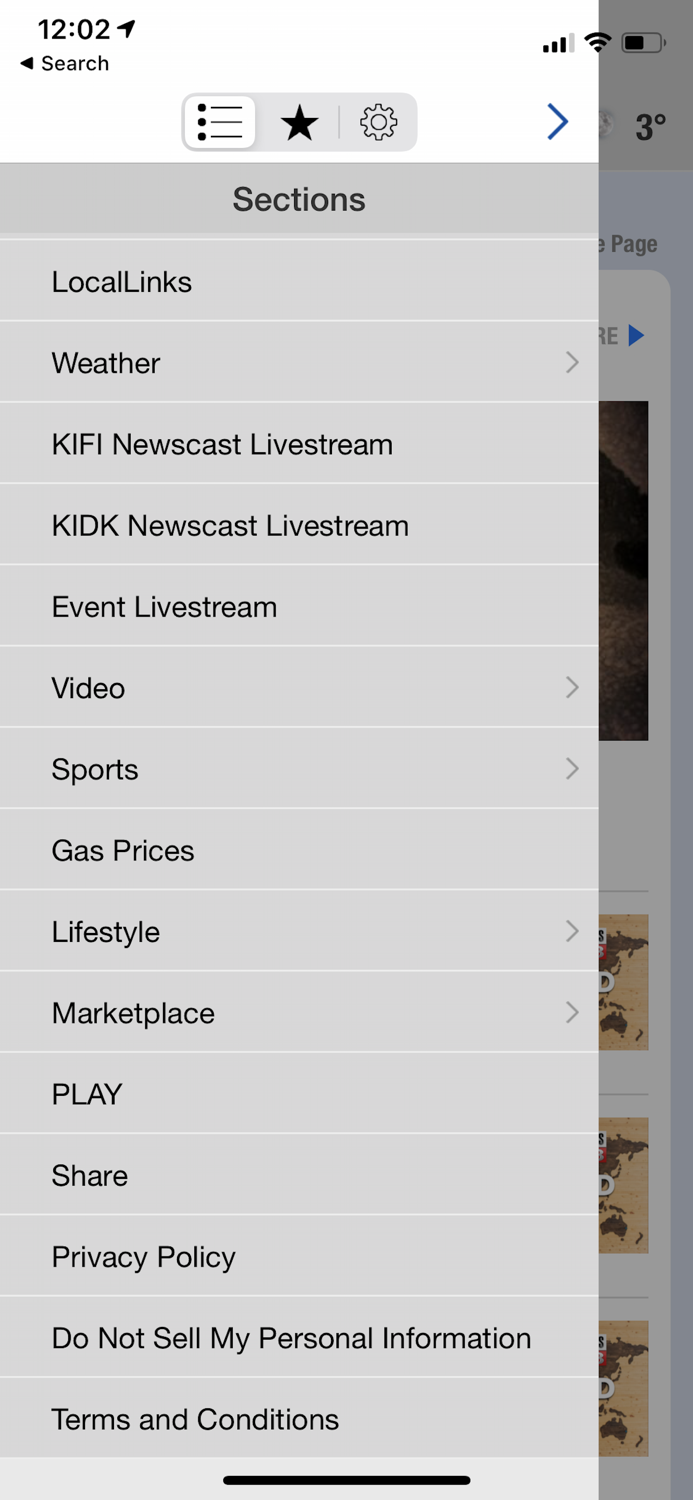The height and width of the screenshot is (1500, 693).
Task: Select KIFI Newscast Livestream
Action: tap(299, 443)
